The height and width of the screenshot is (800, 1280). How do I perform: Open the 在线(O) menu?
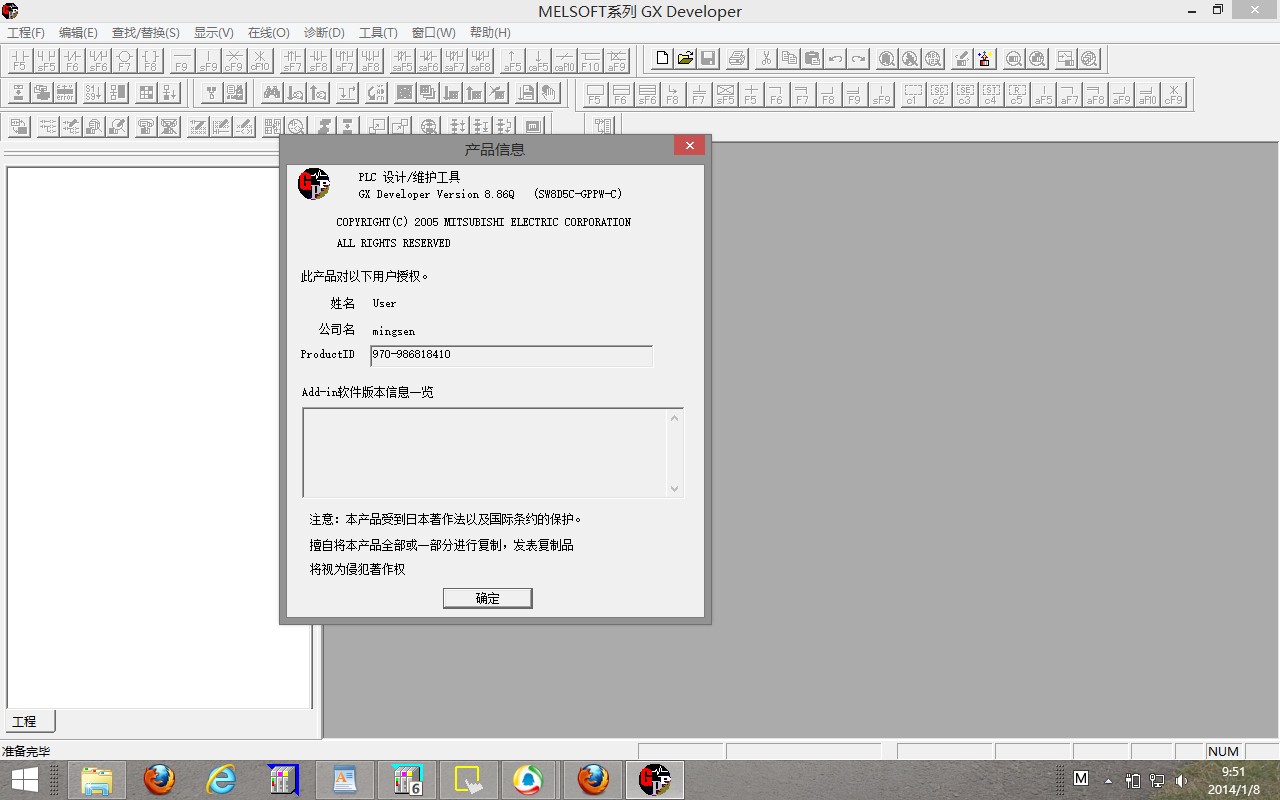[268, 33]
